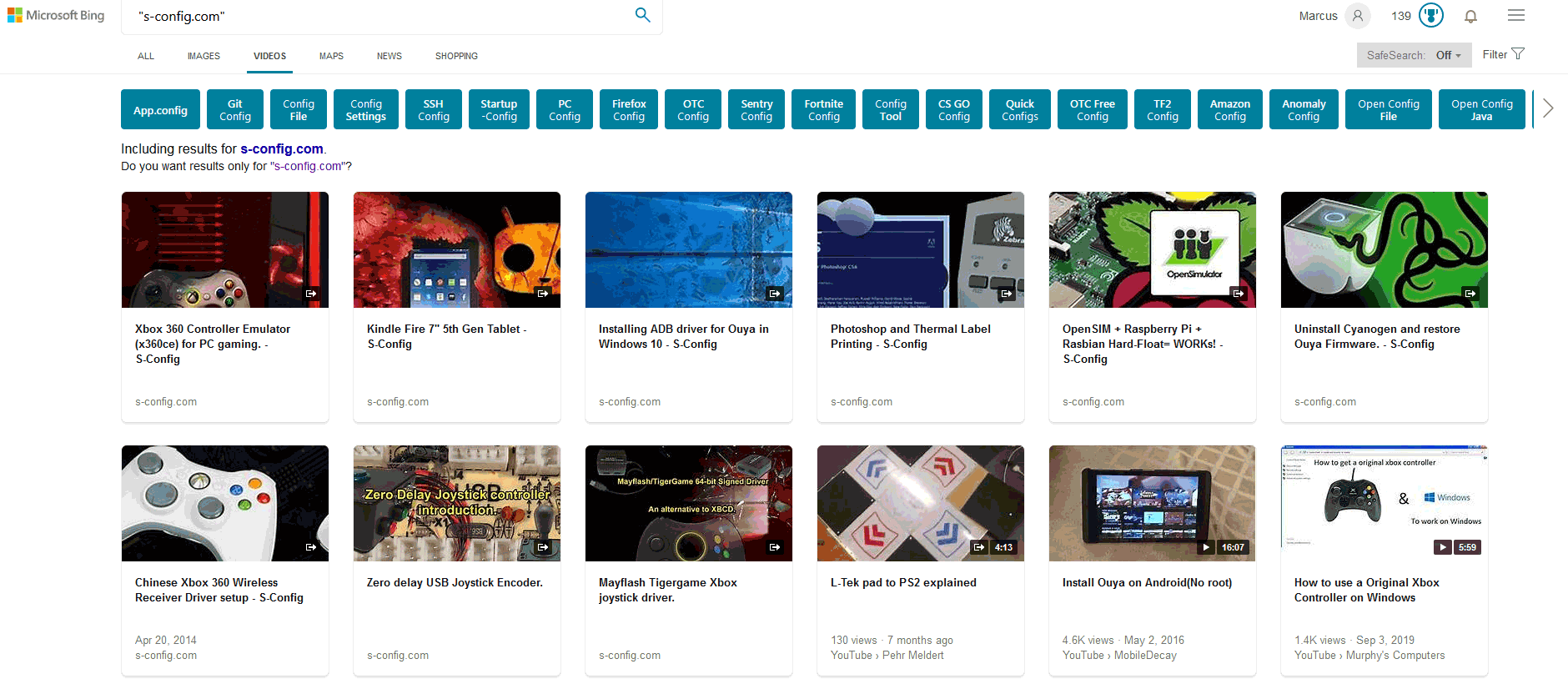Open the Uninstall Cyanogen Ouya Firmware thumbnail
The height and width of the screenshot is (679, 1568).
click(x=1385, y=249)
